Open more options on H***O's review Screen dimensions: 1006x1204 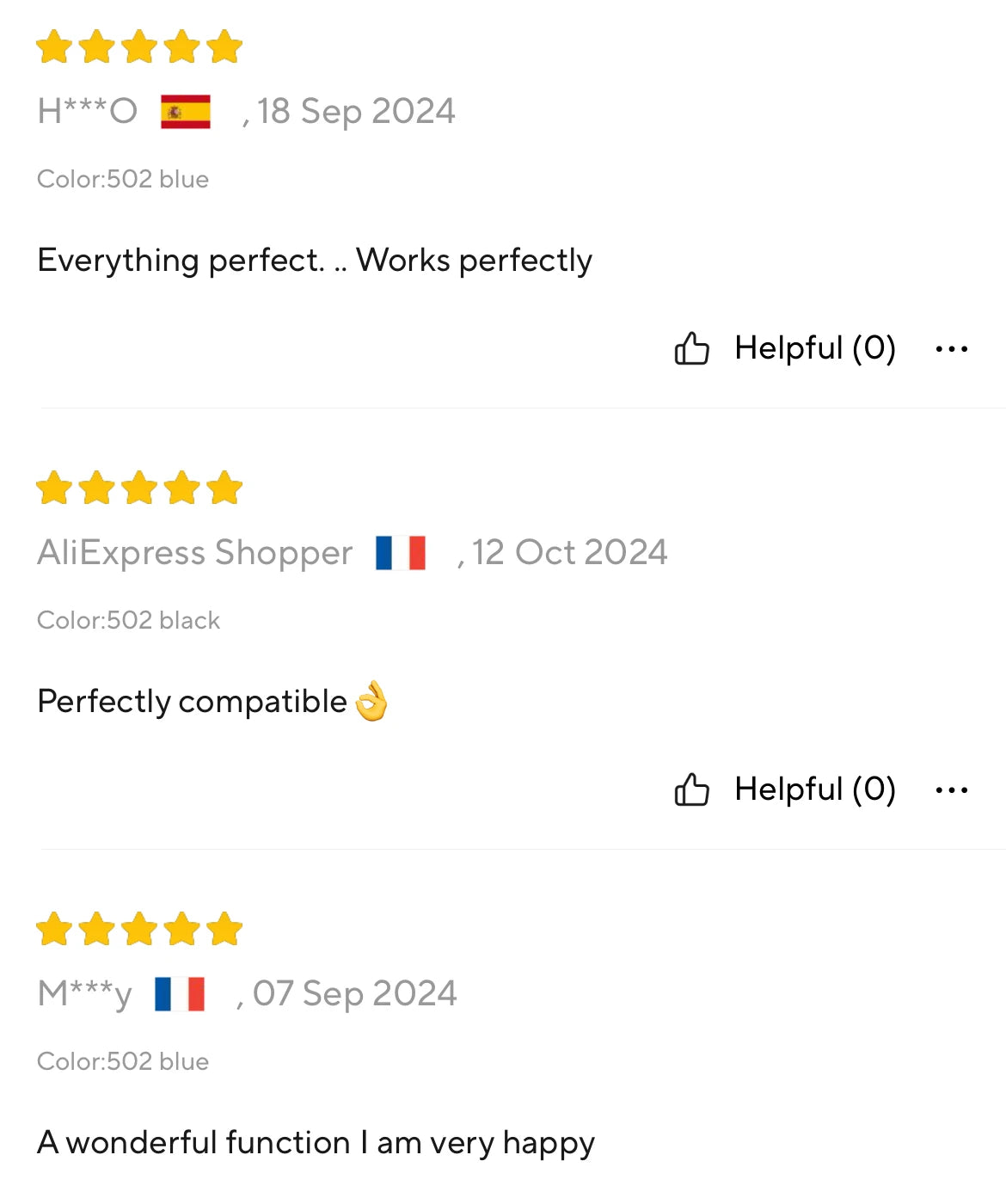point(951,348)
